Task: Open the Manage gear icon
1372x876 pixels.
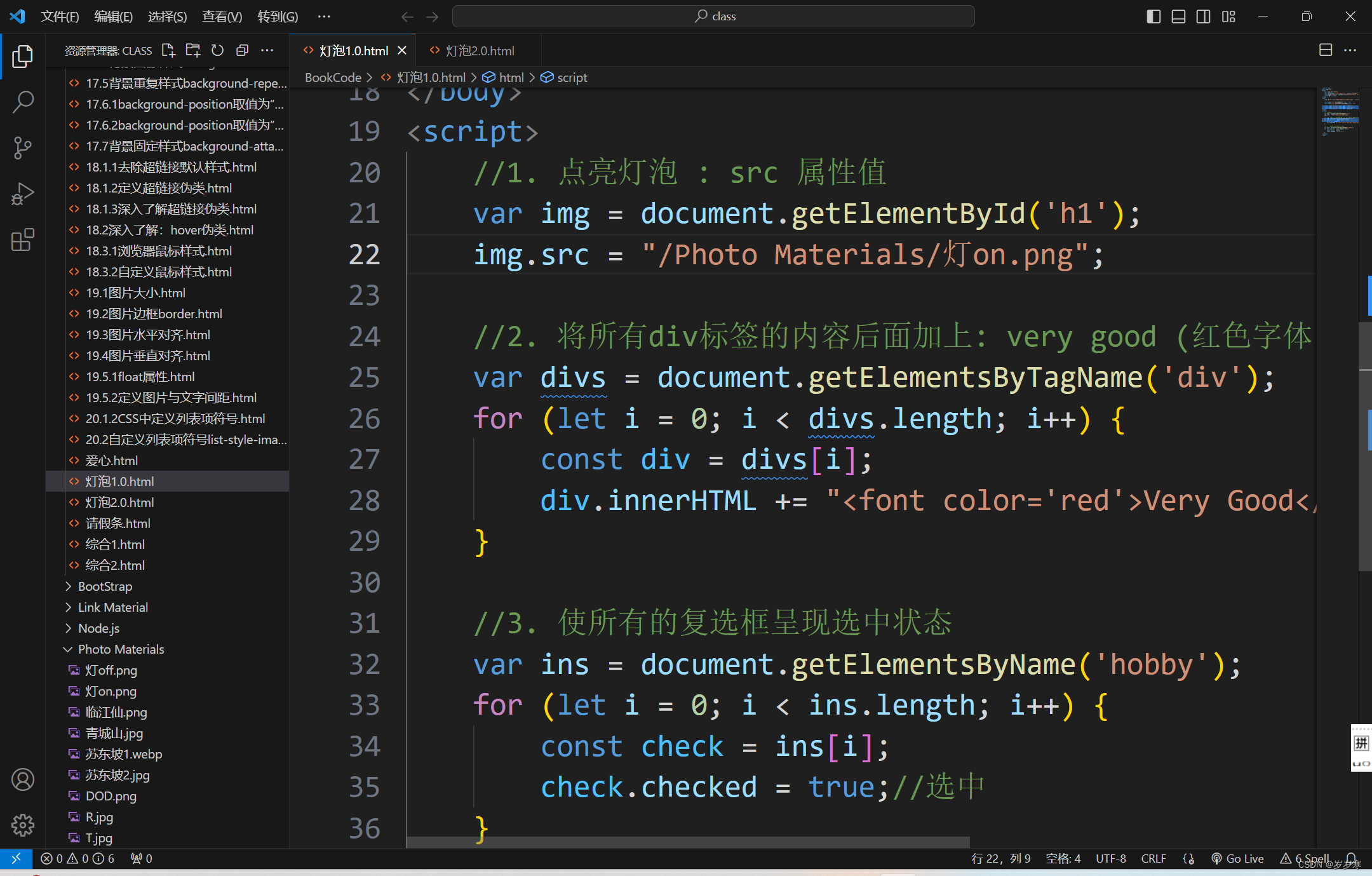Action: pos(23,825)
